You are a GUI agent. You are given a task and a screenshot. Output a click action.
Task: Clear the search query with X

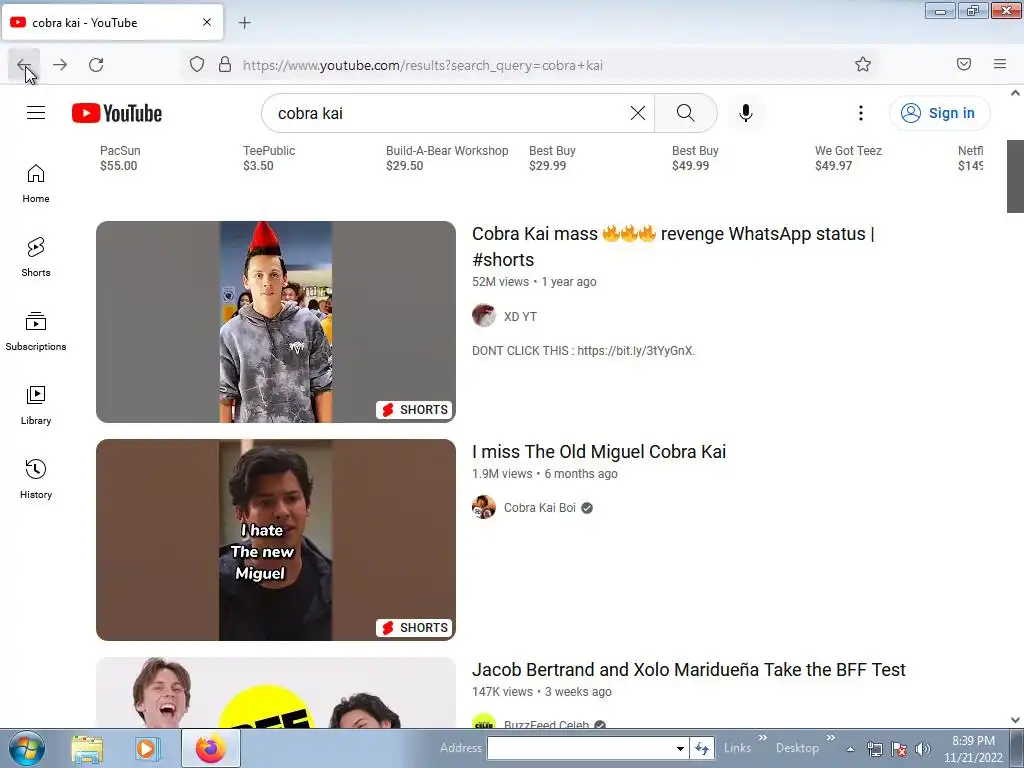[638, 113]
